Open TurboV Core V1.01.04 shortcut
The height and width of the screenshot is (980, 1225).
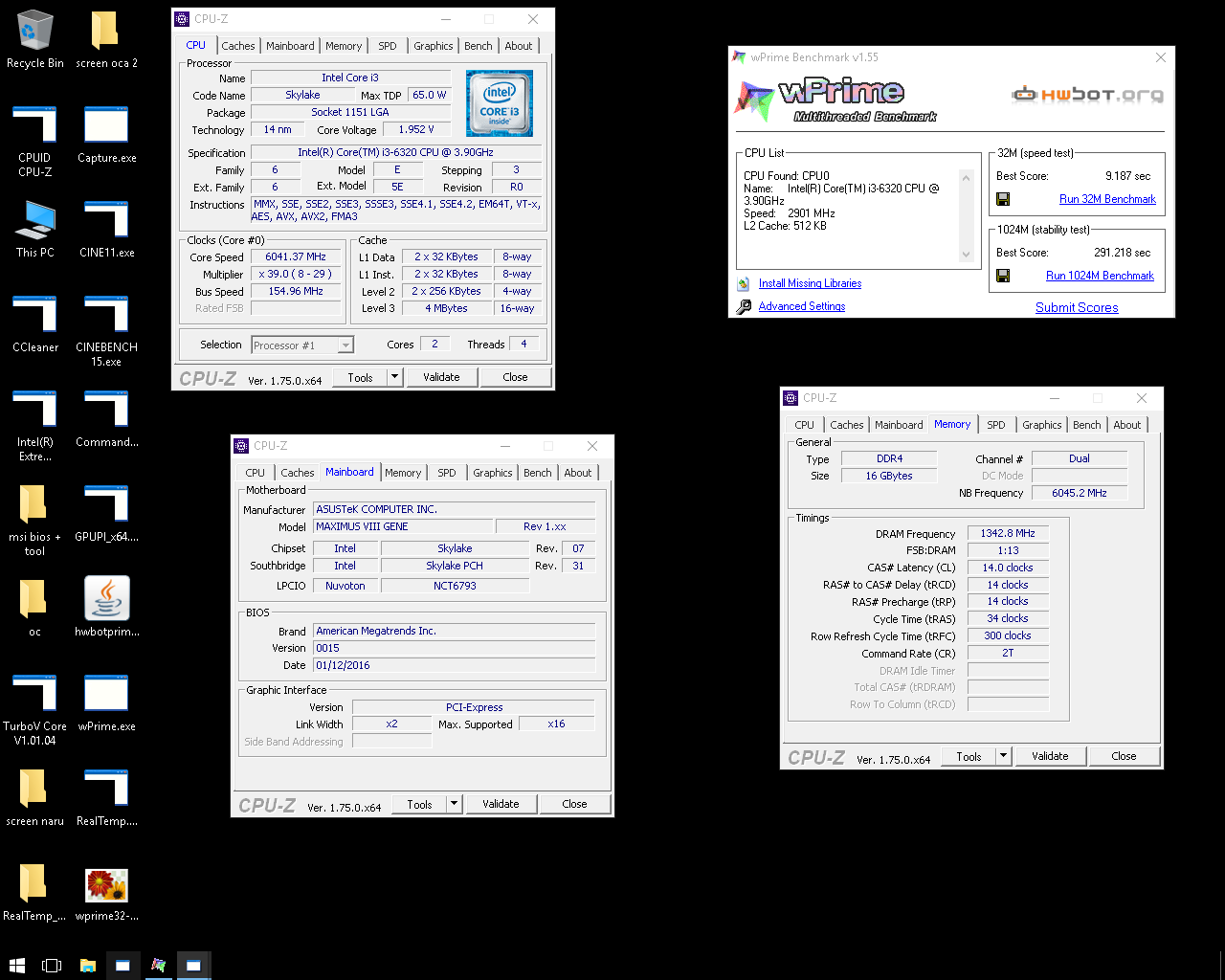[35, 710]
